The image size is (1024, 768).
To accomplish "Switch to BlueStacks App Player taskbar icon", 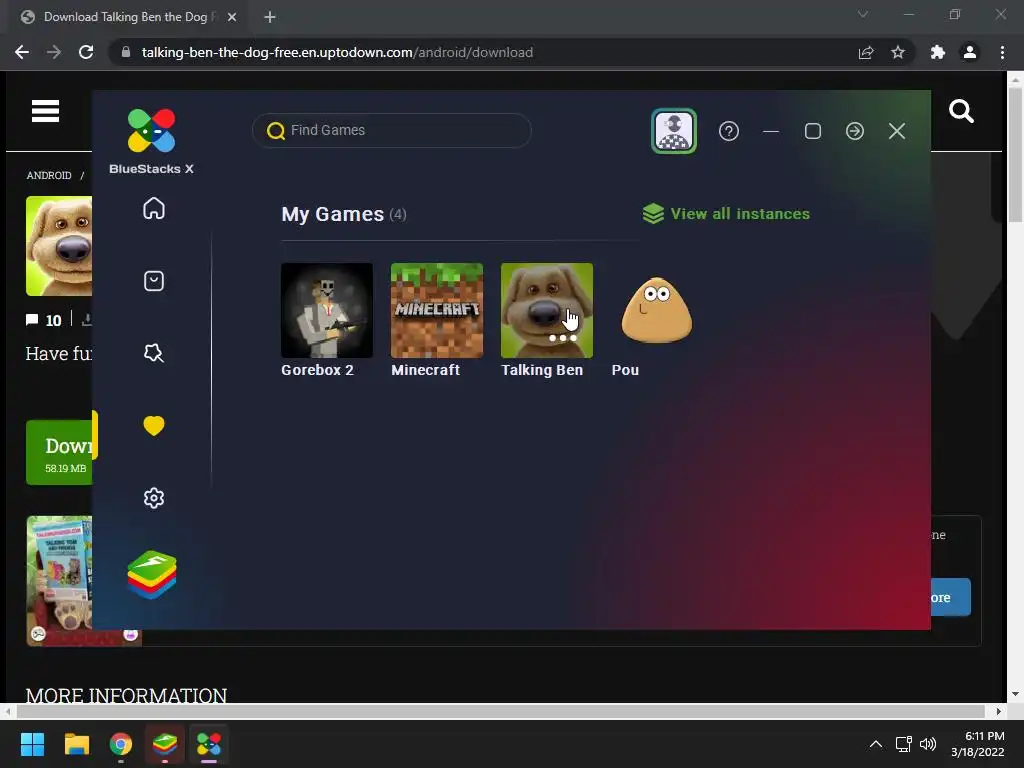I will coord(165,744).
